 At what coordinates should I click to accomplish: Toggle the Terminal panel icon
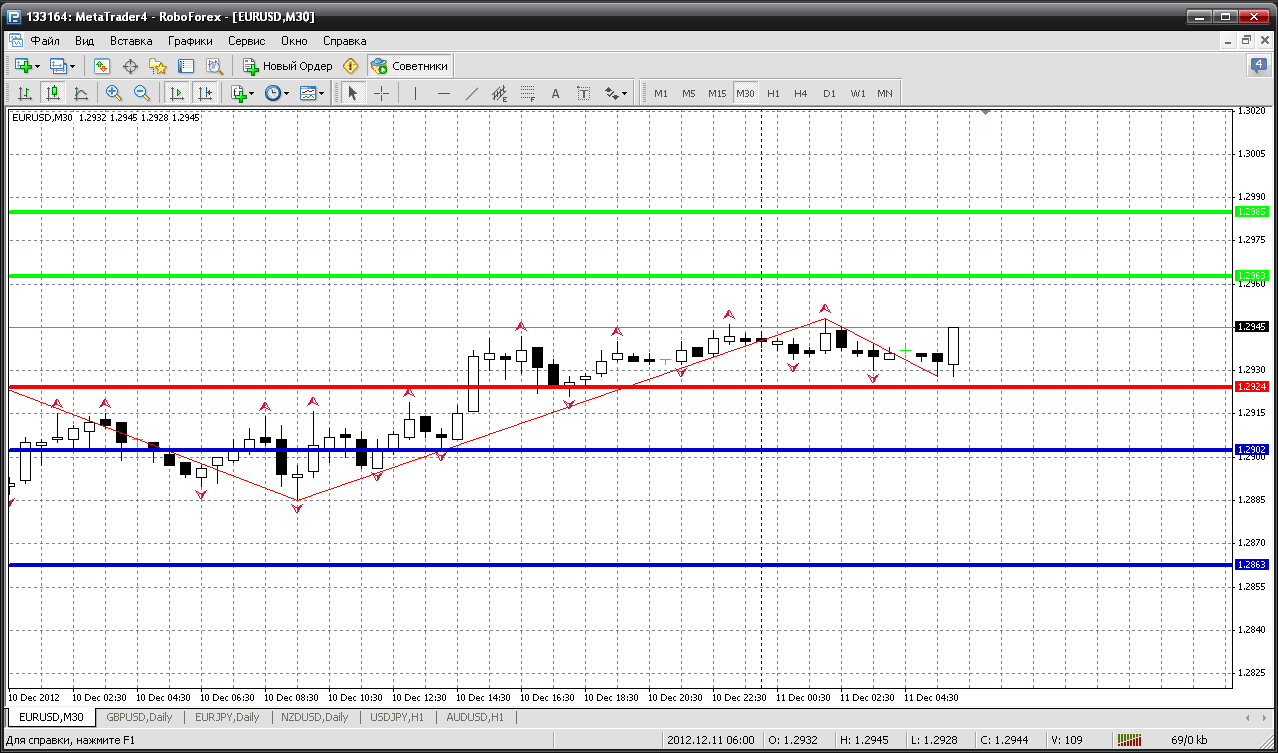[186, 66]
